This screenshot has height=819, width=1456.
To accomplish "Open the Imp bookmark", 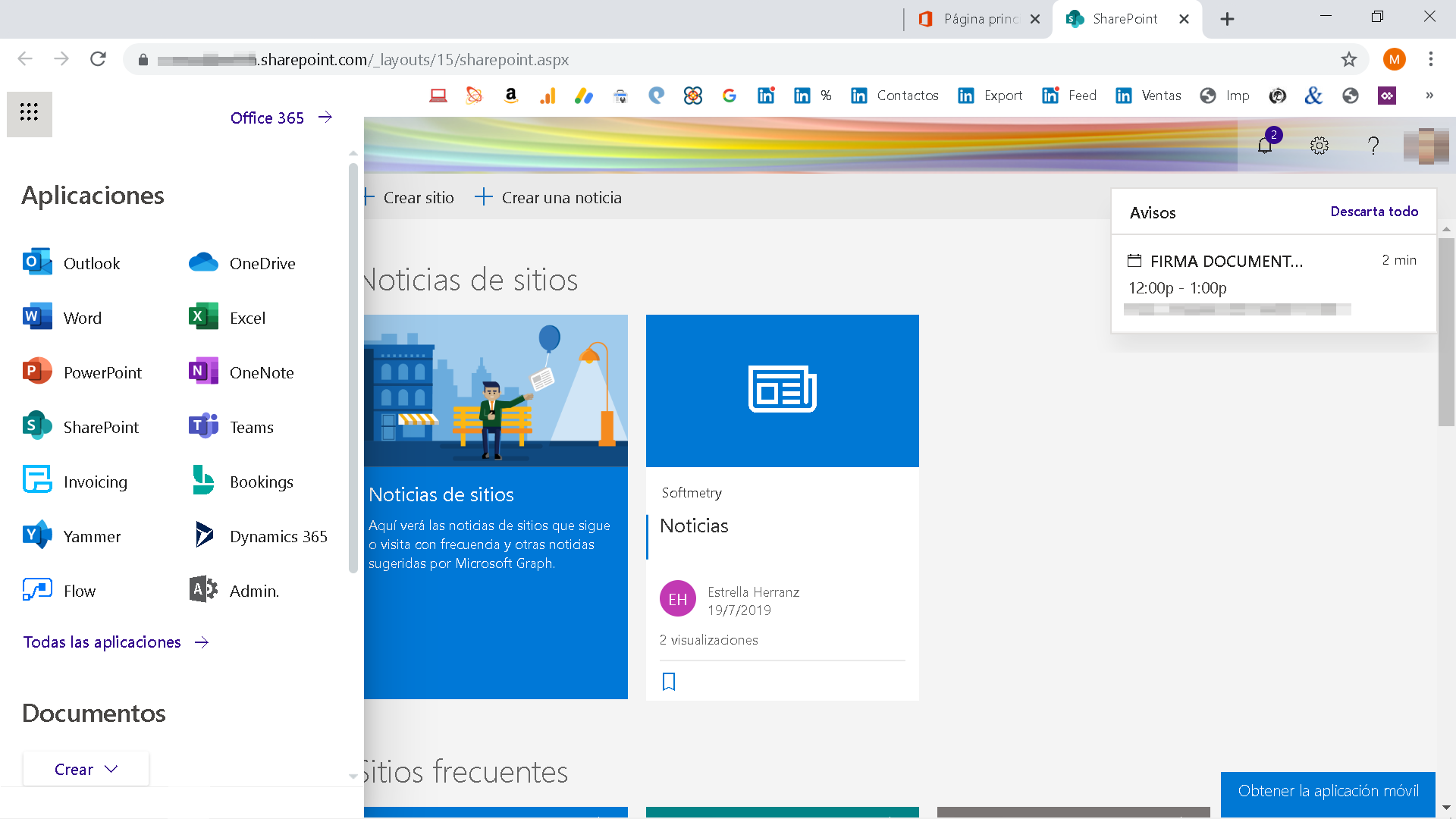I will coord(1225,96).
